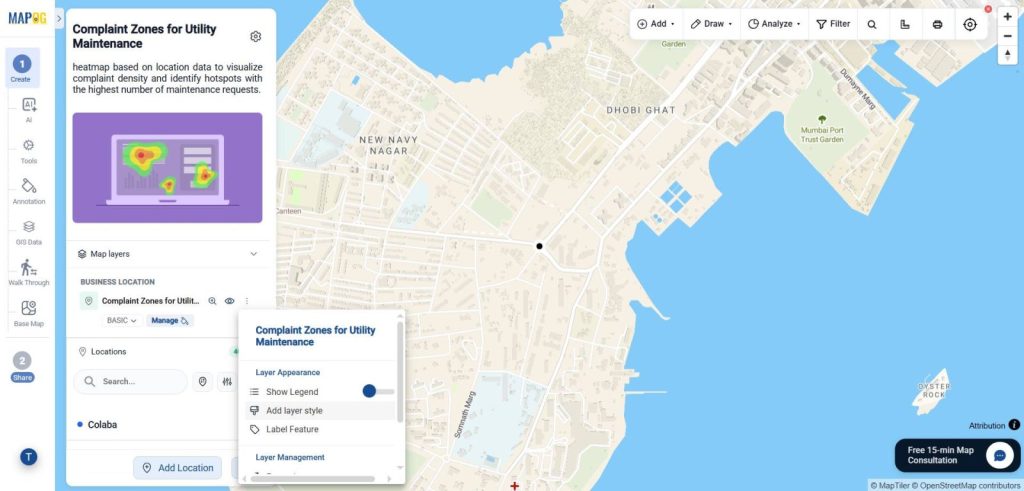Collapse the Map layers section
Image resolution: width=1024 pixels, height=491 pixels.
(253, 254)
